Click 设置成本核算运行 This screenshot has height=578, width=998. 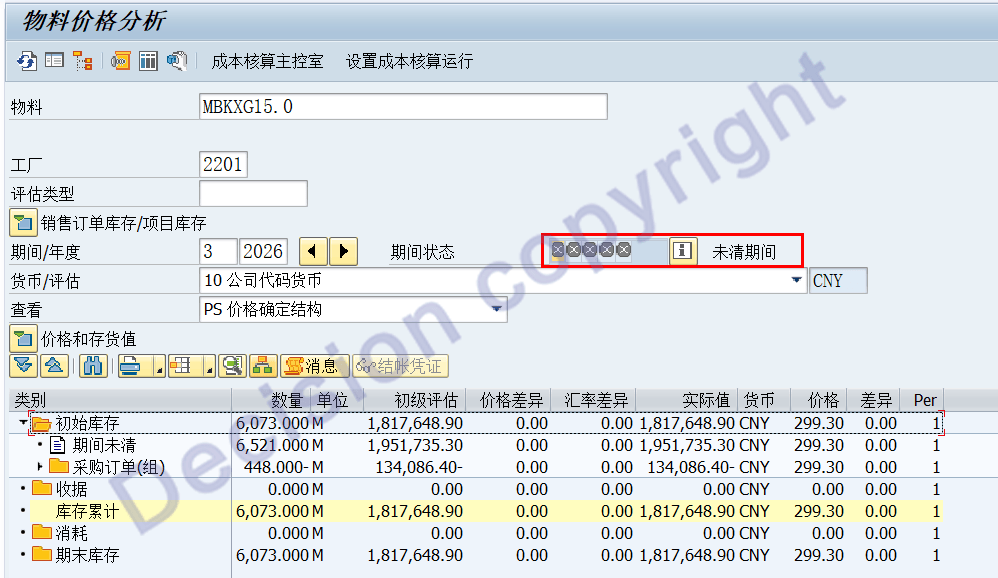click(409, 61)
